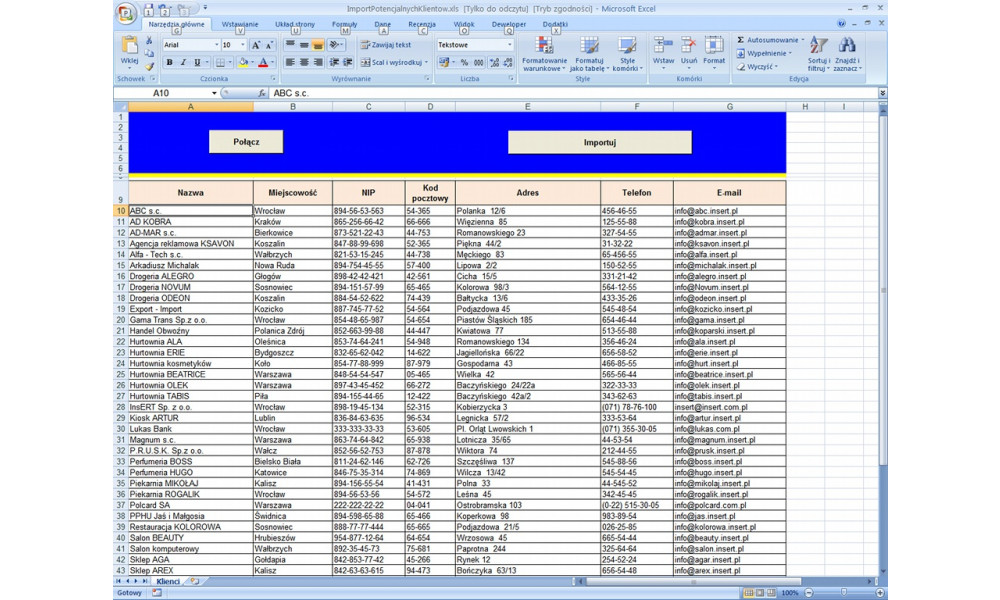Click the Importuj button
1000x600 pixels.
pyautogui.click(x=599, y=142)
